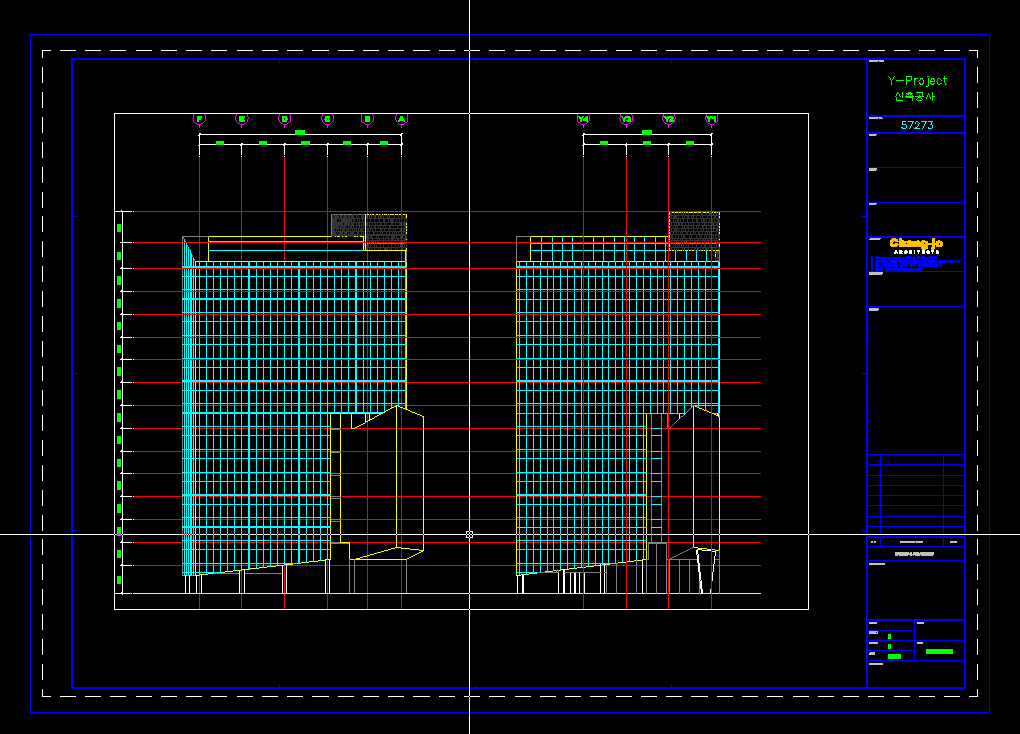The height and width of the screenshot is (734, 1020).
Task: Pick hatched rooftop block on left elevation
Action: click(x=368, y=229)
